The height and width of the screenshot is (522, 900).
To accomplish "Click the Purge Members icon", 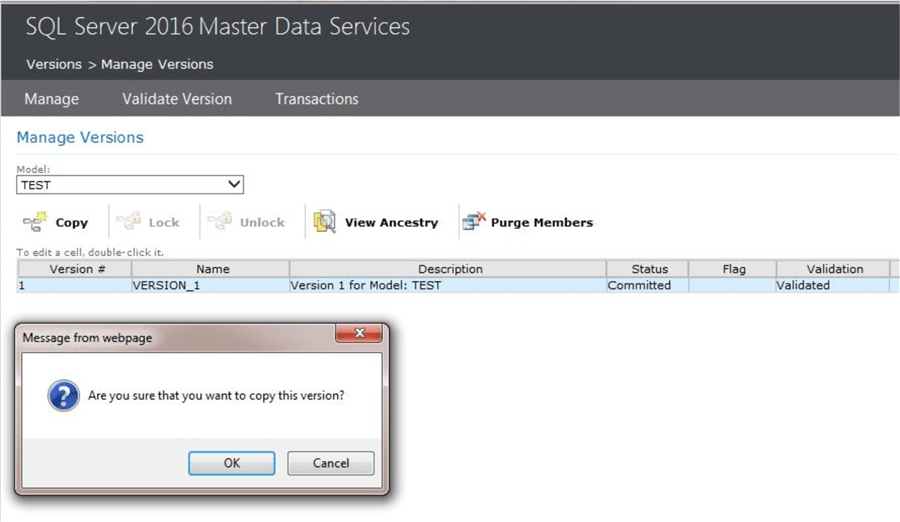I will pos(474,221).
